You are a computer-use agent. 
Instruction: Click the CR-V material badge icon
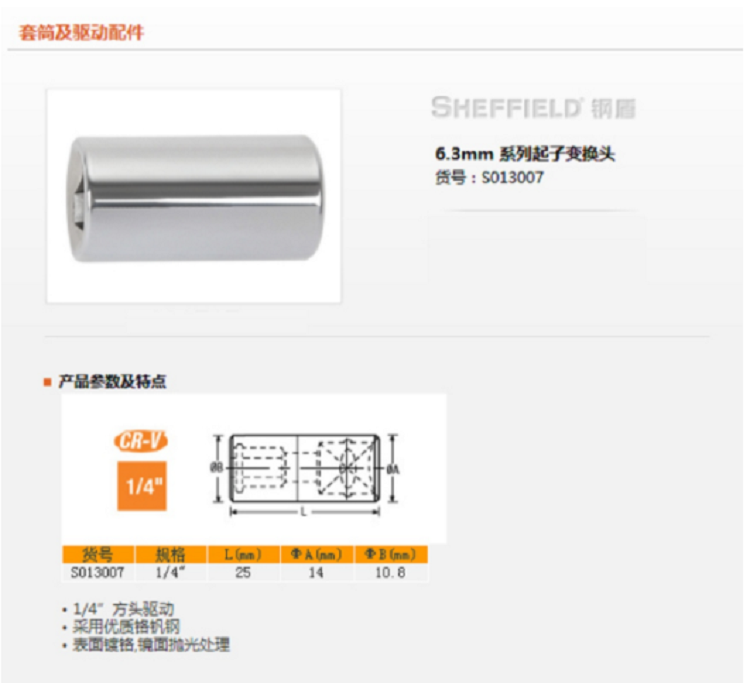(x=141, y=441)
